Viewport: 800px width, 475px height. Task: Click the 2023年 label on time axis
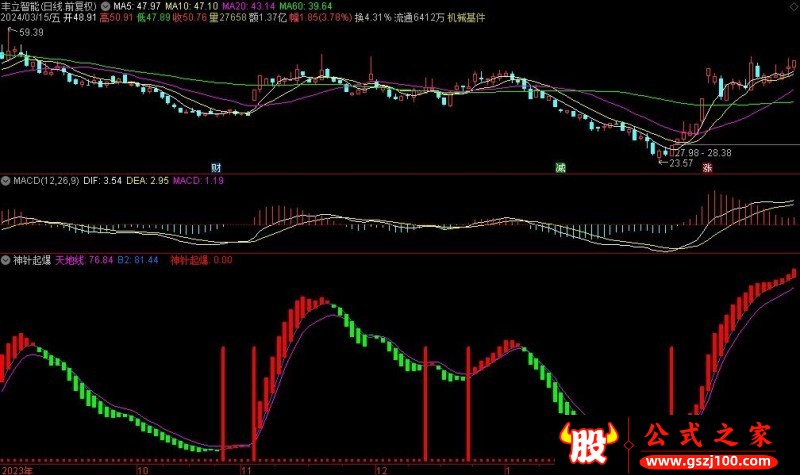18,468
